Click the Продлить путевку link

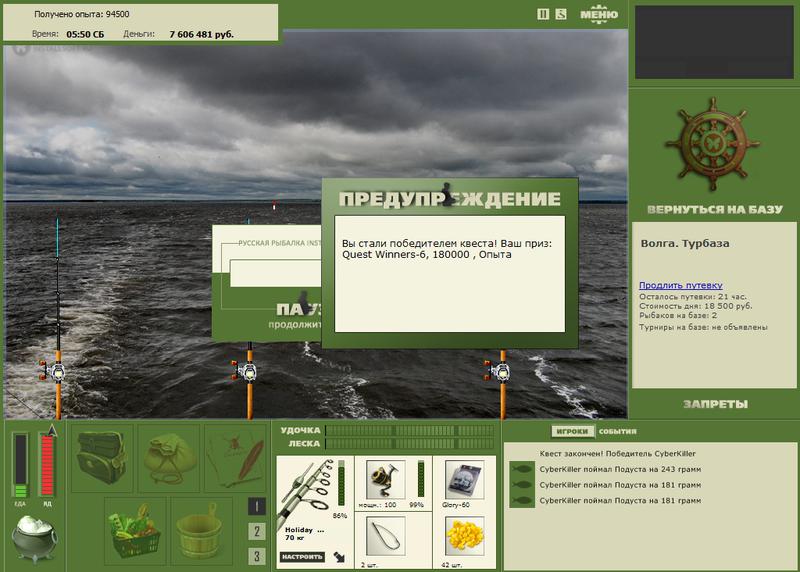click(681, 285)
